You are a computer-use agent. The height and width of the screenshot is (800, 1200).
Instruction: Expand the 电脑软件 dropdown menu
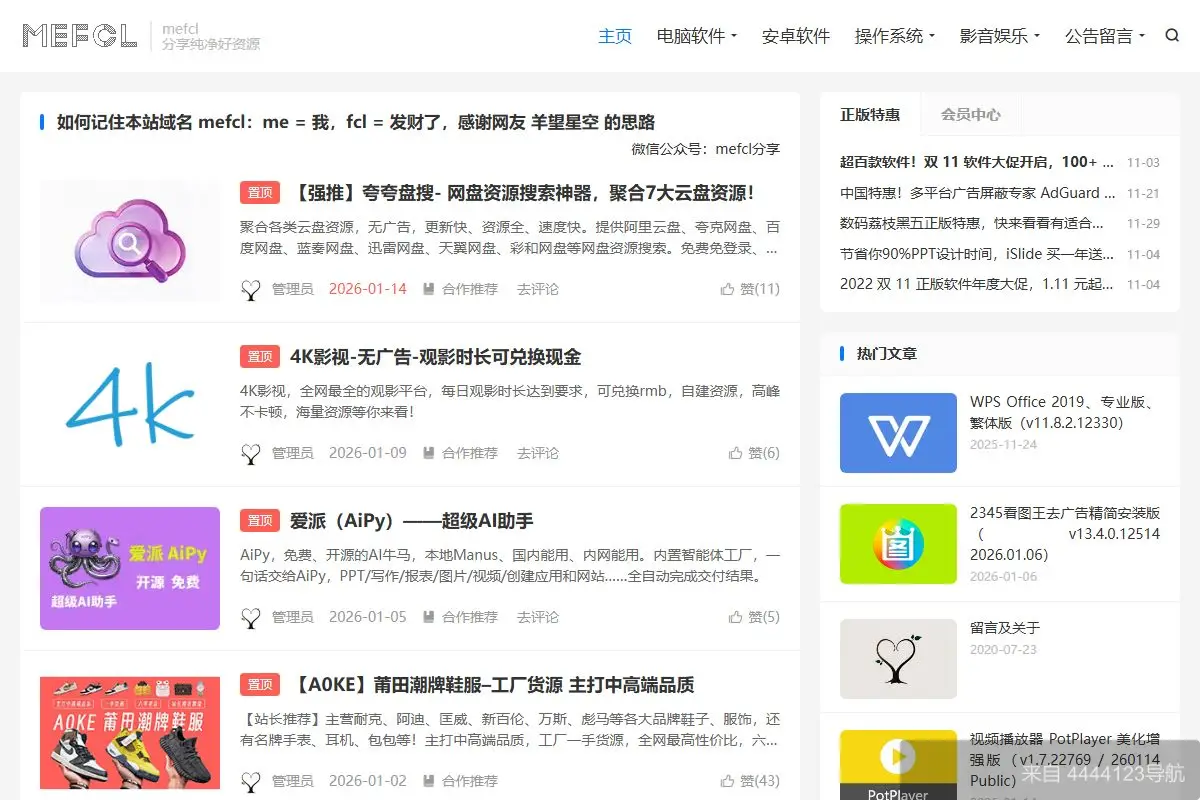tap(696, 35)
